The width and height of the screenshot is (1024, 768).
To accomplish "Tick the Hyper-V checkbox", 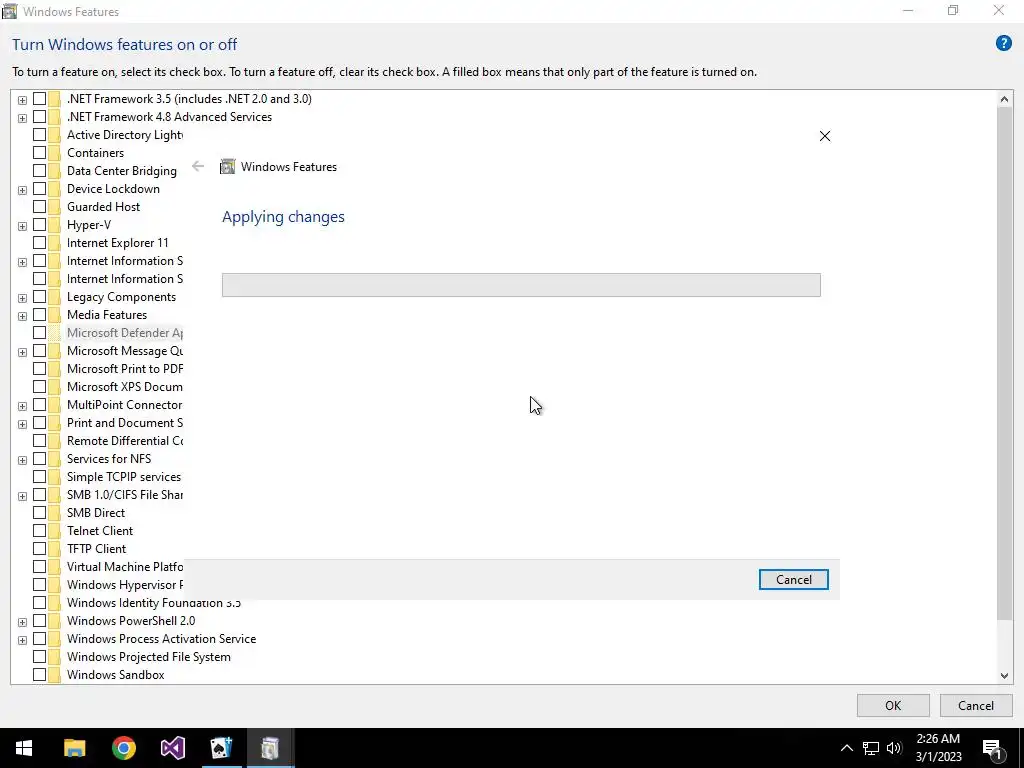I will [x=39, y=225].
